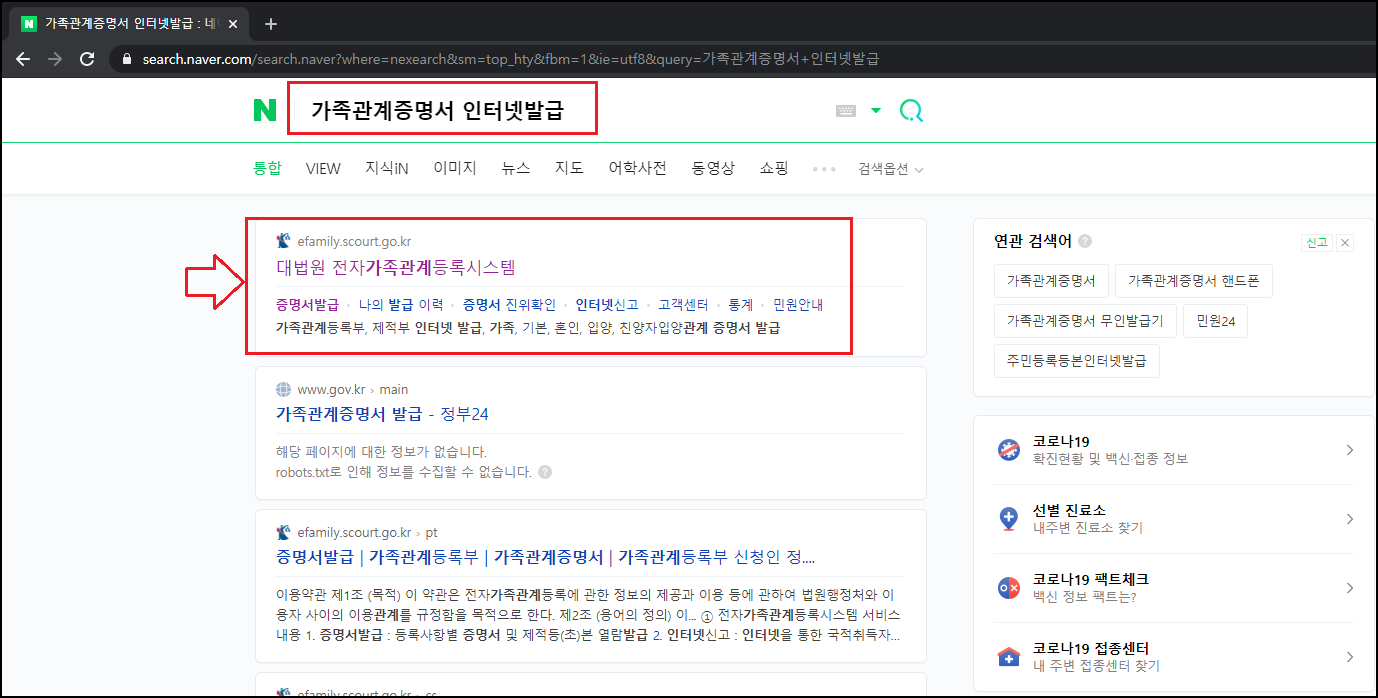
Task: Click chevron on 선별 진료소 row
Action: tap(1349, 519)
